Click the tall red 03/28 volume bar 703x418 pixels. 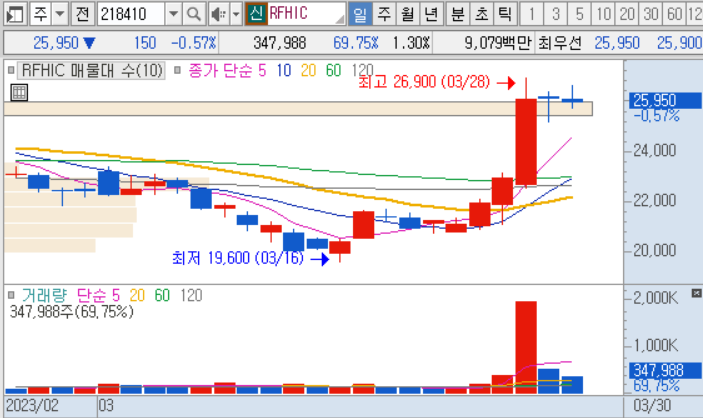(526, 347)
